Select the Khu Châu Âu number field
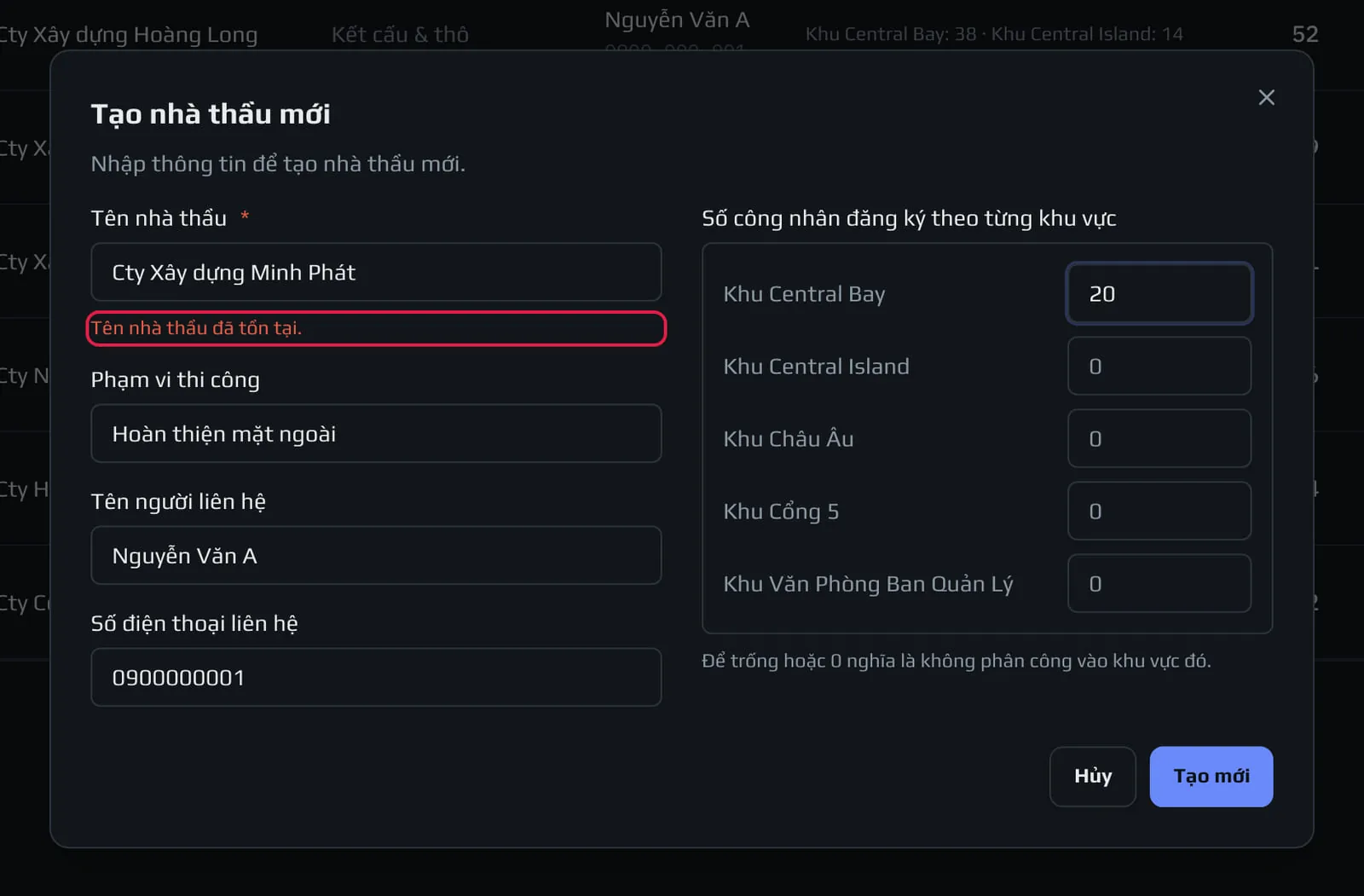The image size is (1364, 896). [x=1159, y=438]
